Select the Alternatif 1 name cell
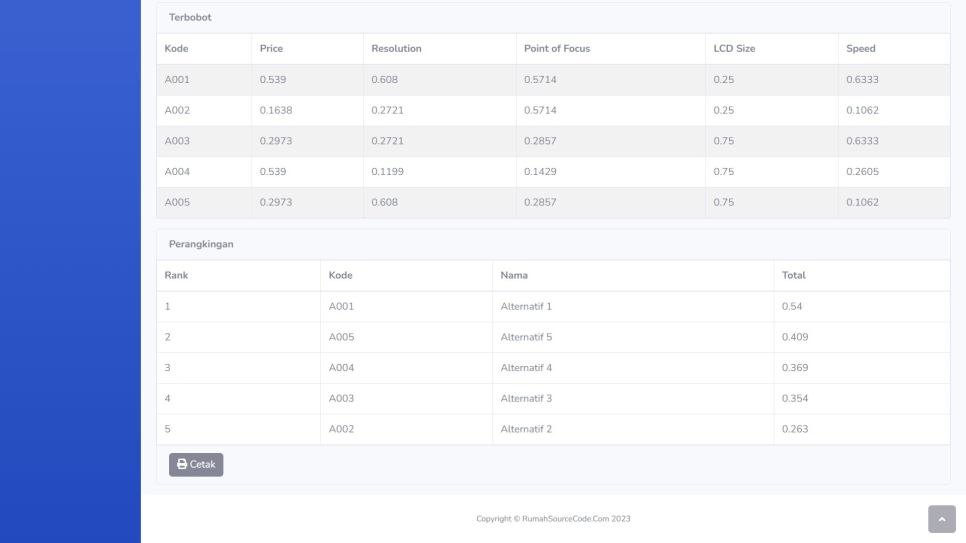966x543 pixels. [x=526, y=306]
